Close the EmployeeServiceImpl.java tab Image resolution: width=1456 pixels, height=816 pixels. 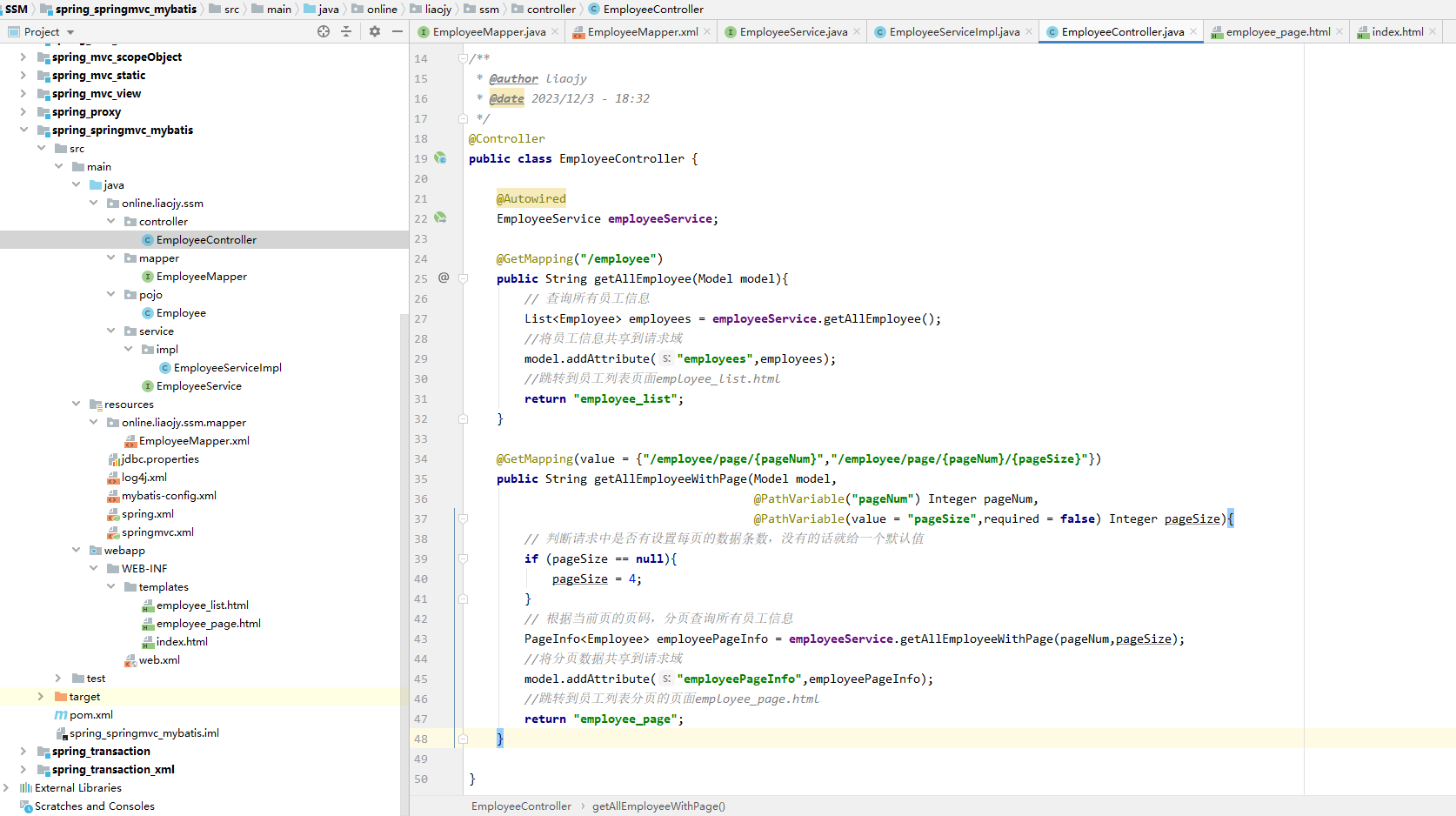(1029, 31)
